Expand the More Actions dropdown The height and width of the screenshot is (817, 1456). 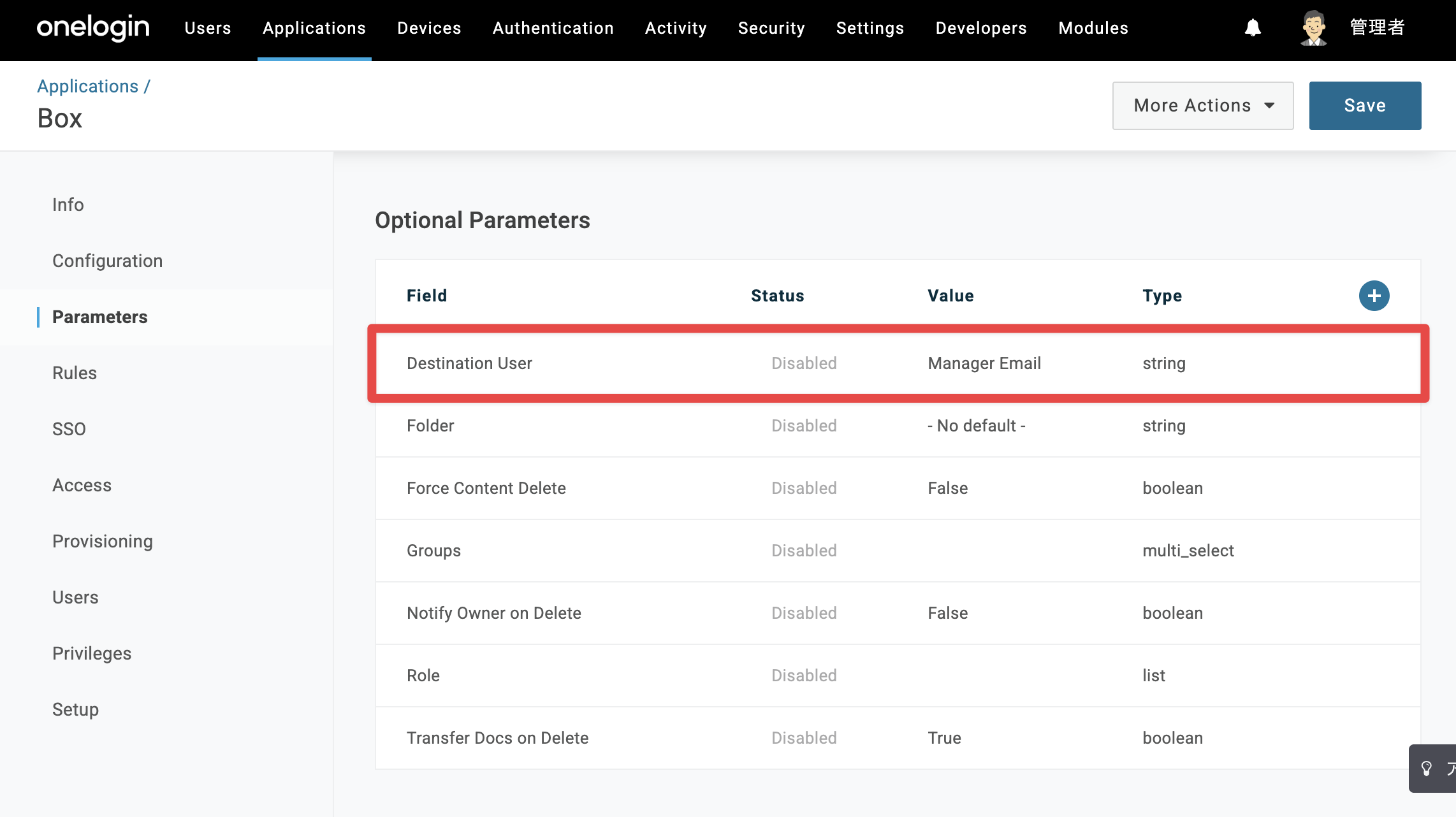[1203, 106]
